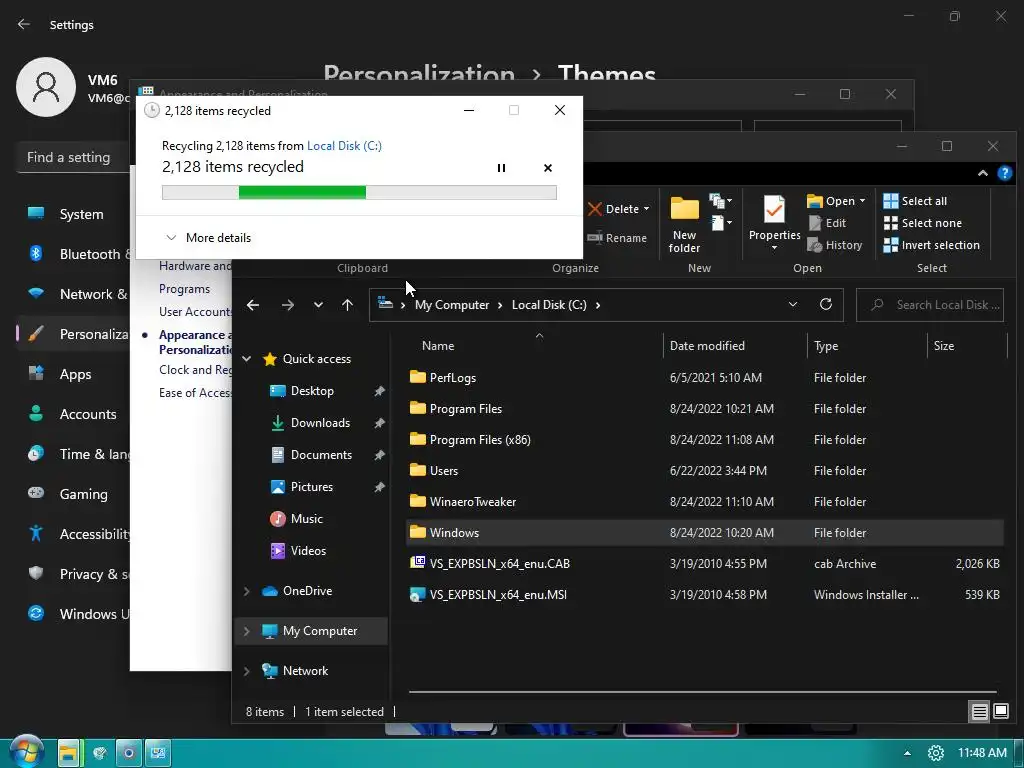1024x768 pixels.
Task: Click Select none in the ribbon
Action: [922, 223]
